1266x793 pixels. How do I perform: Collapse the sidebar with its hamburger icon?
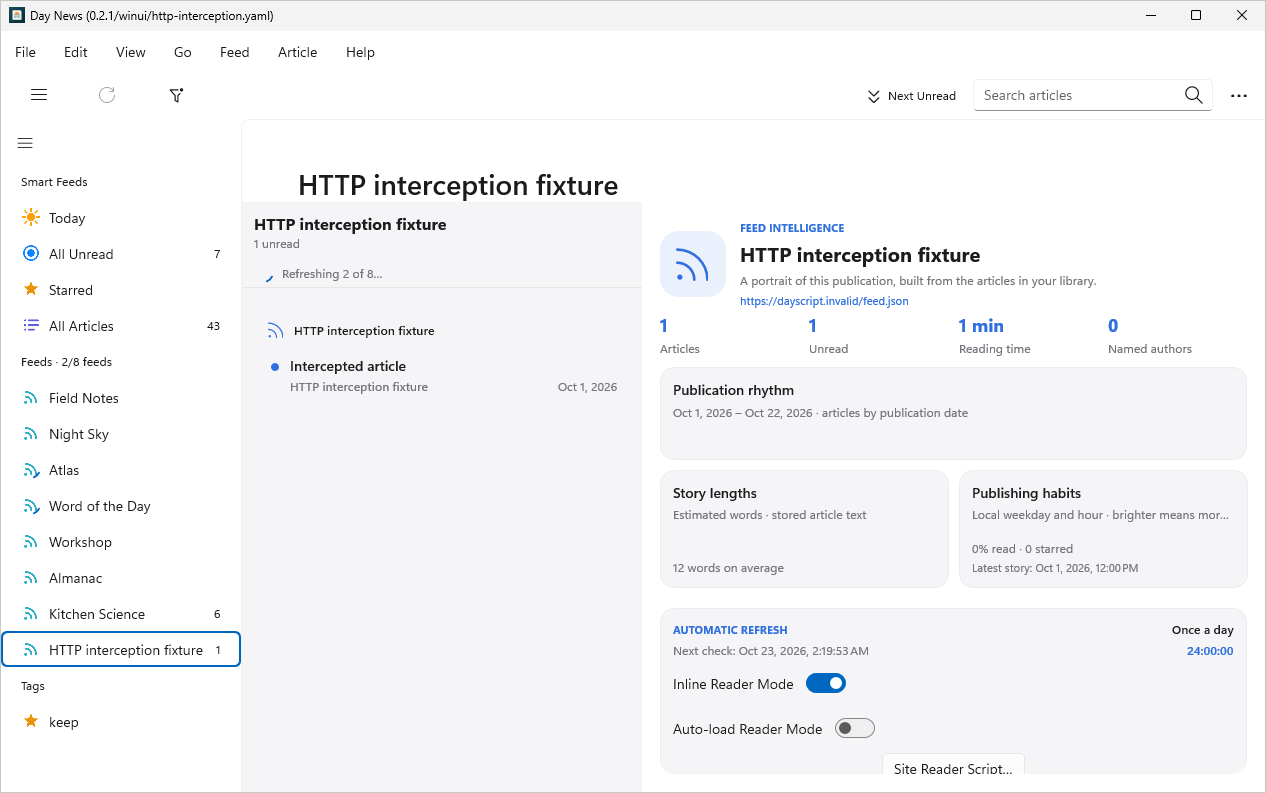(x=25, y=143)
